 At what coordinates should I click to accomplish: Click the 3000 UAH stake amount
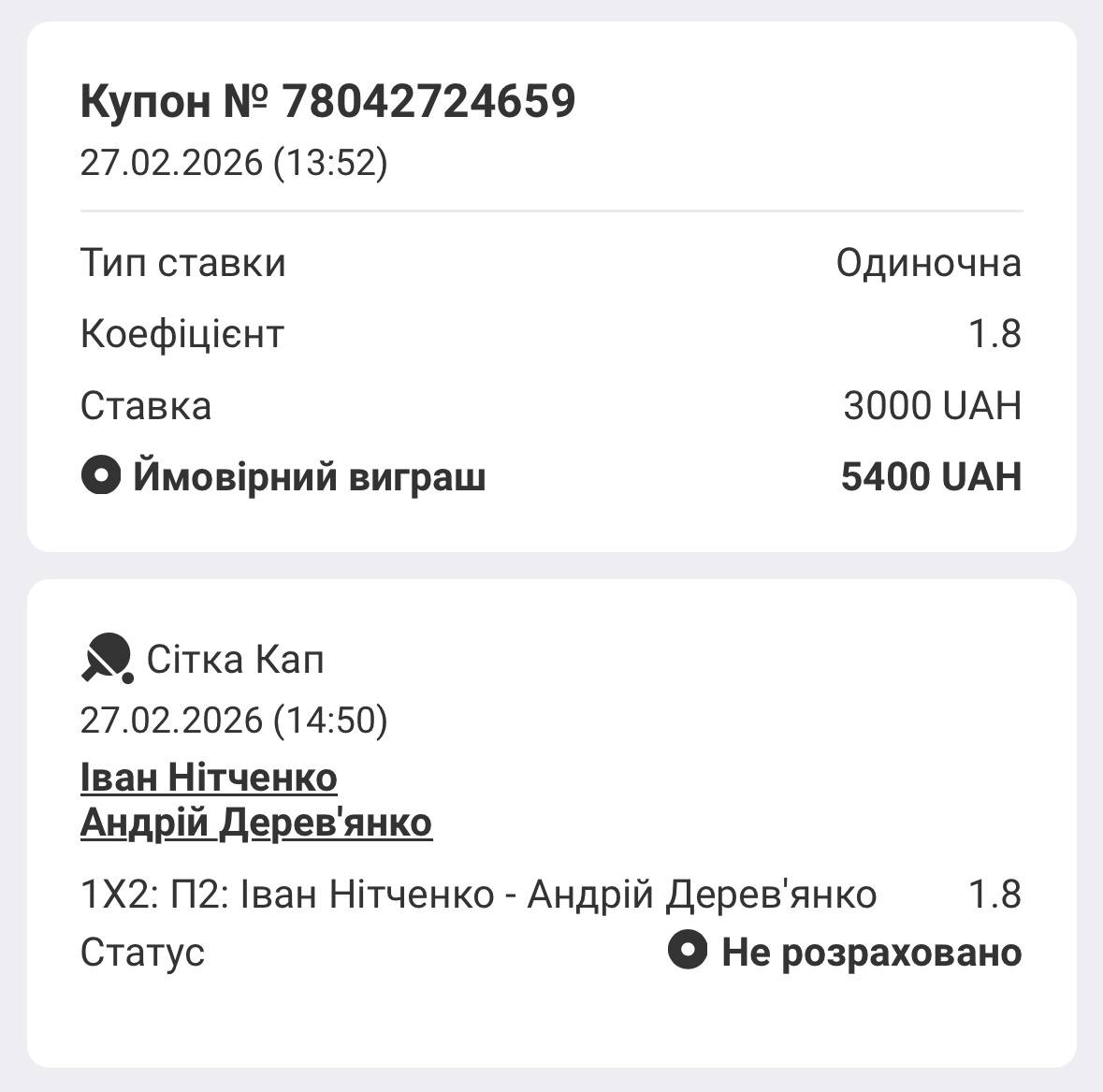932,406
